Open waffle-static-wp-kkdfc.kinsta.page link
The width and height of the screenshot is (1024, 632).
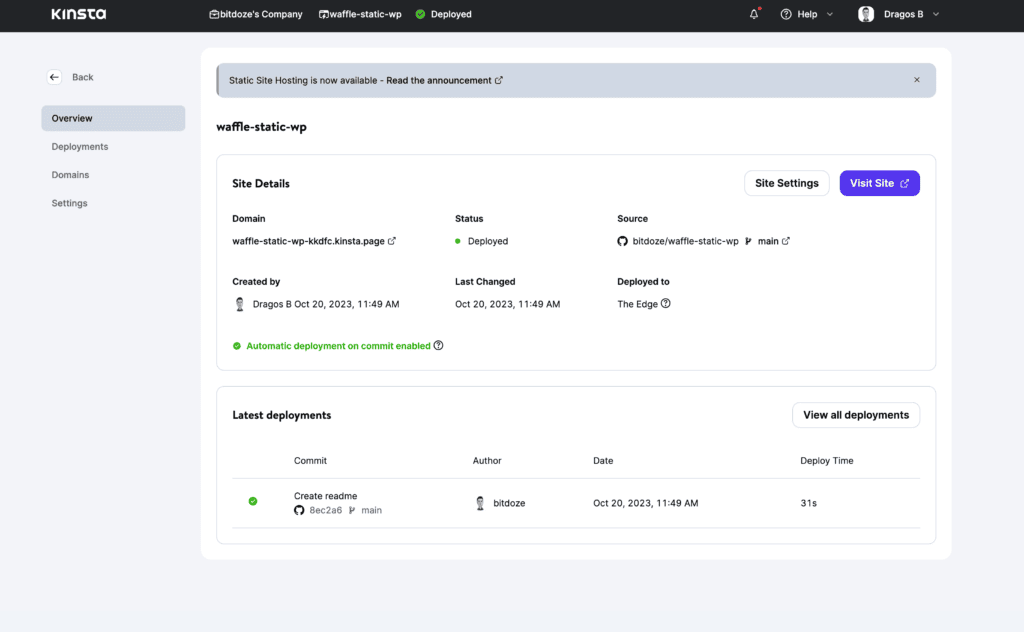point(308,241)
